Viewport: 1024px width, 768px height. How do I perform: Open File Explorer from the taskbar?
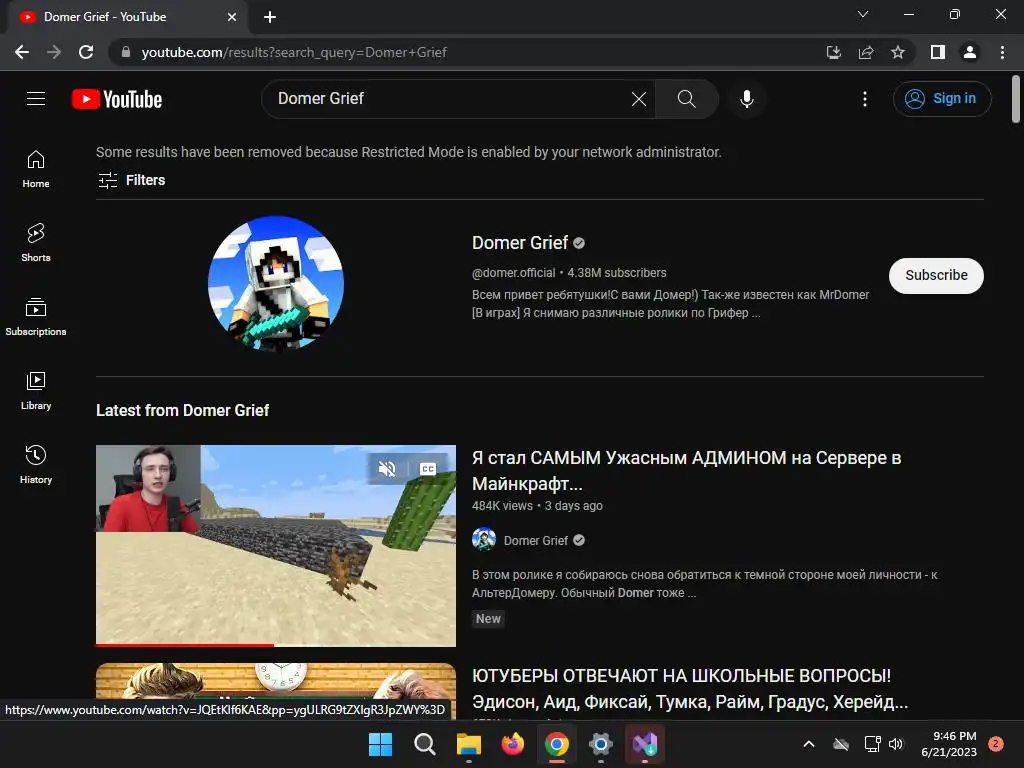click(468, 744)
